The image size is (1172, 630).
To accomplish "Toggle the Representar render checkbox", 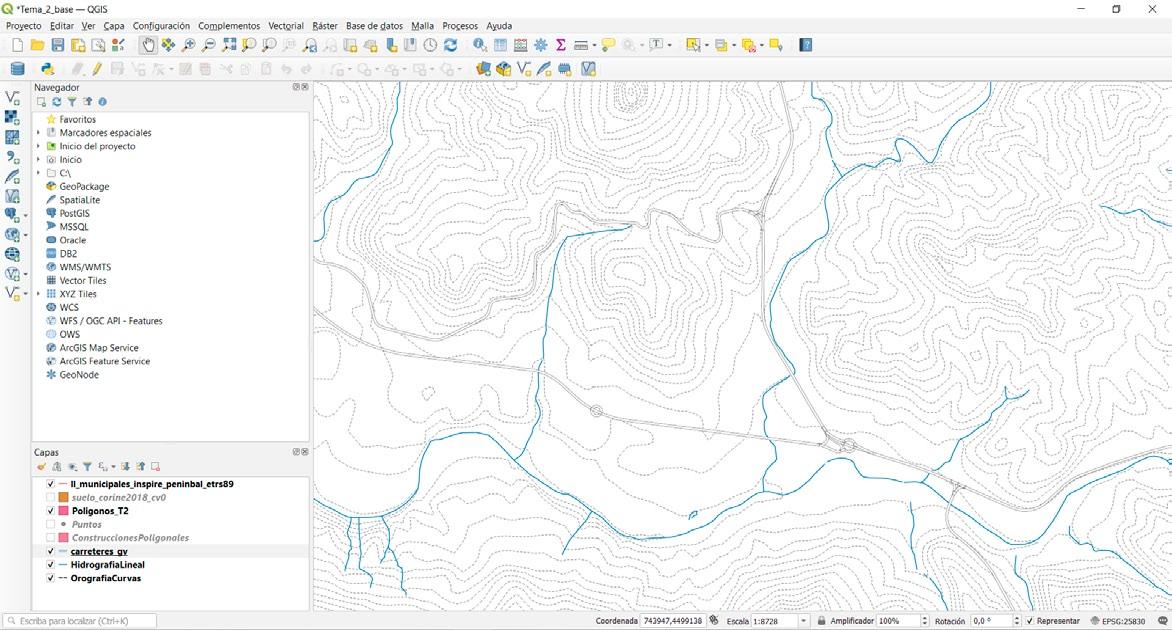I will click(1030, 621).
